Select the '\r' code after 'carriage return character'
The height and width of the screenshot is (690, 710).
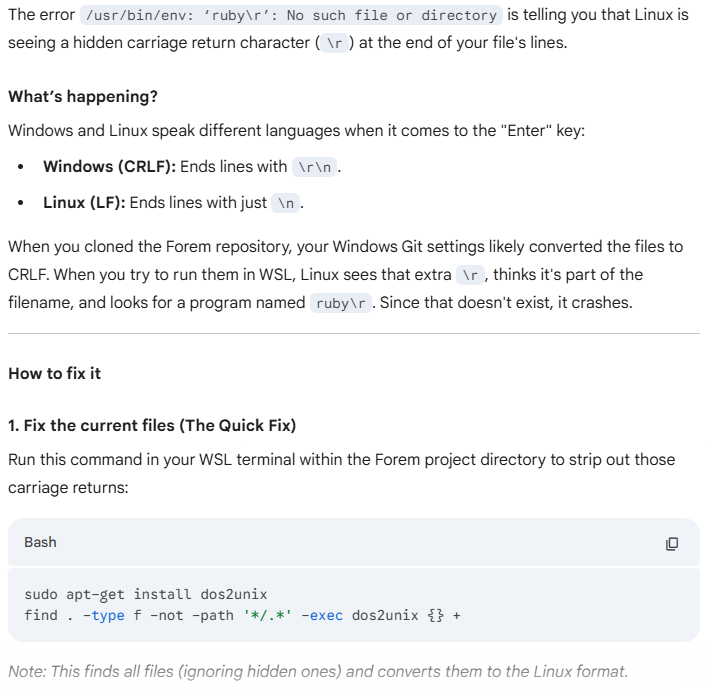[335, 43]
